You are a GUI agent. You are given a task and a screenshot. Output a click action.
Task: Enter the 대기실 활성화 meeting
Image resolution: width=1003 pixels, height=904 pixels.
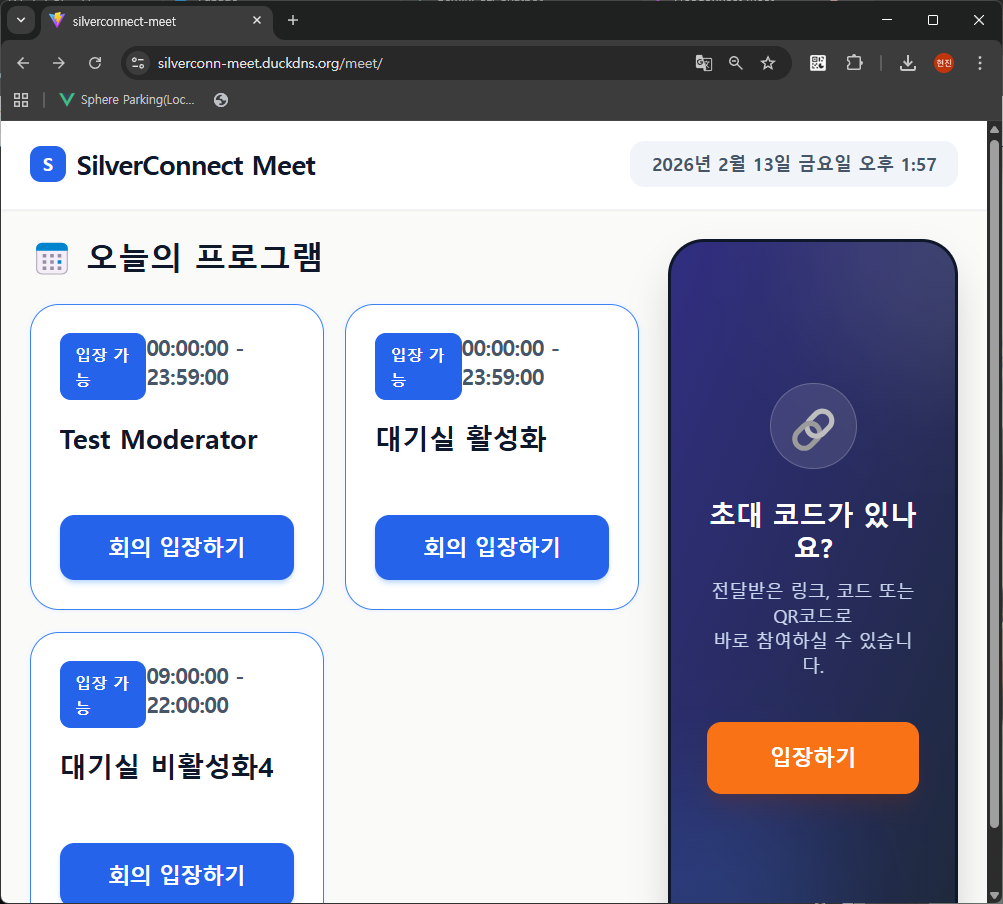[x=491, y=547]
